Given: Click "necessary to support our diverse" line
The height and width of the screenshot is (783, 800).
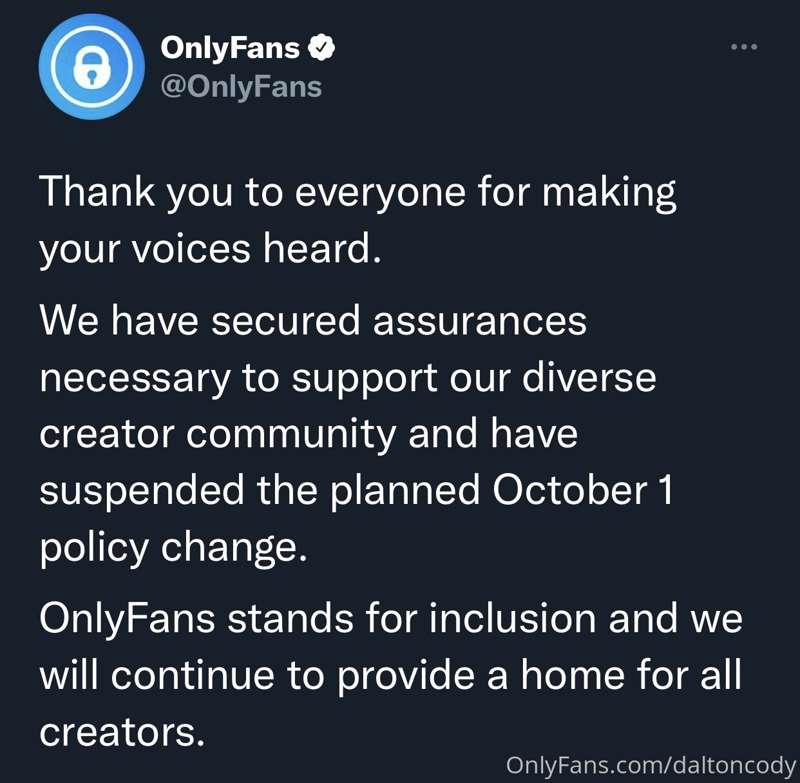Looking at the screenshot, I should (x=347, y=379).
